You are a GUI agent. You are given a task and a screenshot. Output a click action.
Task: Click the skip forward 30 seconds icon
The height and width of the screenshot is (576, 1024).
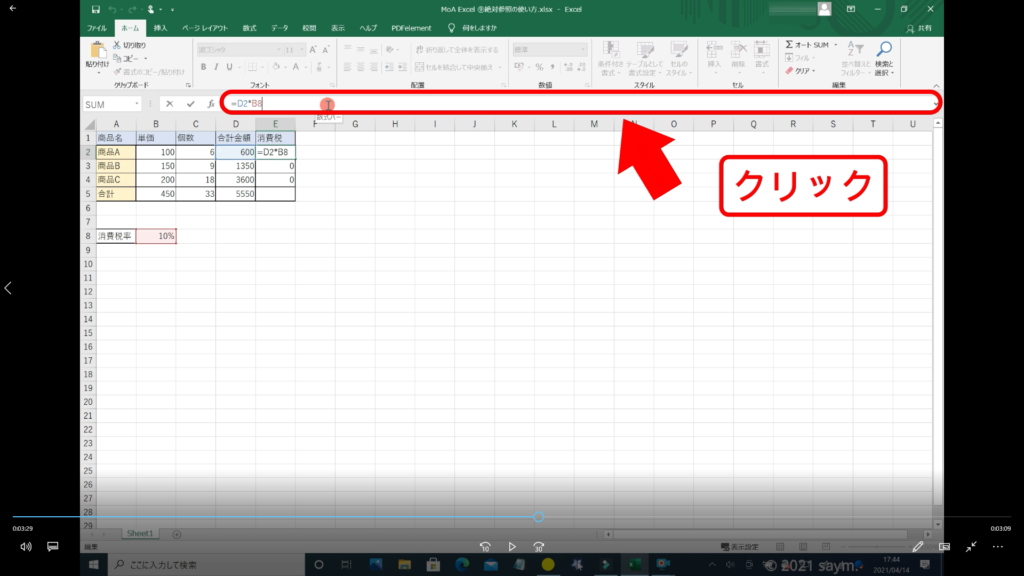[539, 547]
